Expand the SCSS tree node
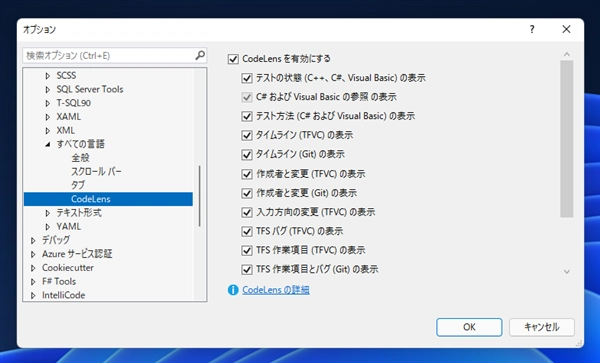 click(47, 76)
